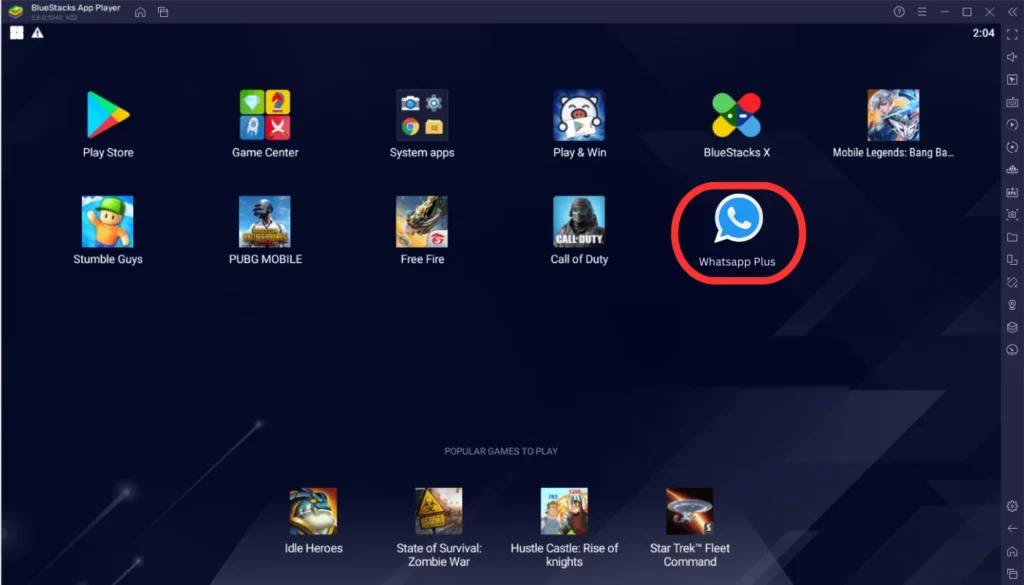
Task: Open settings gear in the sidebar
Action: pyautogui.click(x=1012, y=506)
